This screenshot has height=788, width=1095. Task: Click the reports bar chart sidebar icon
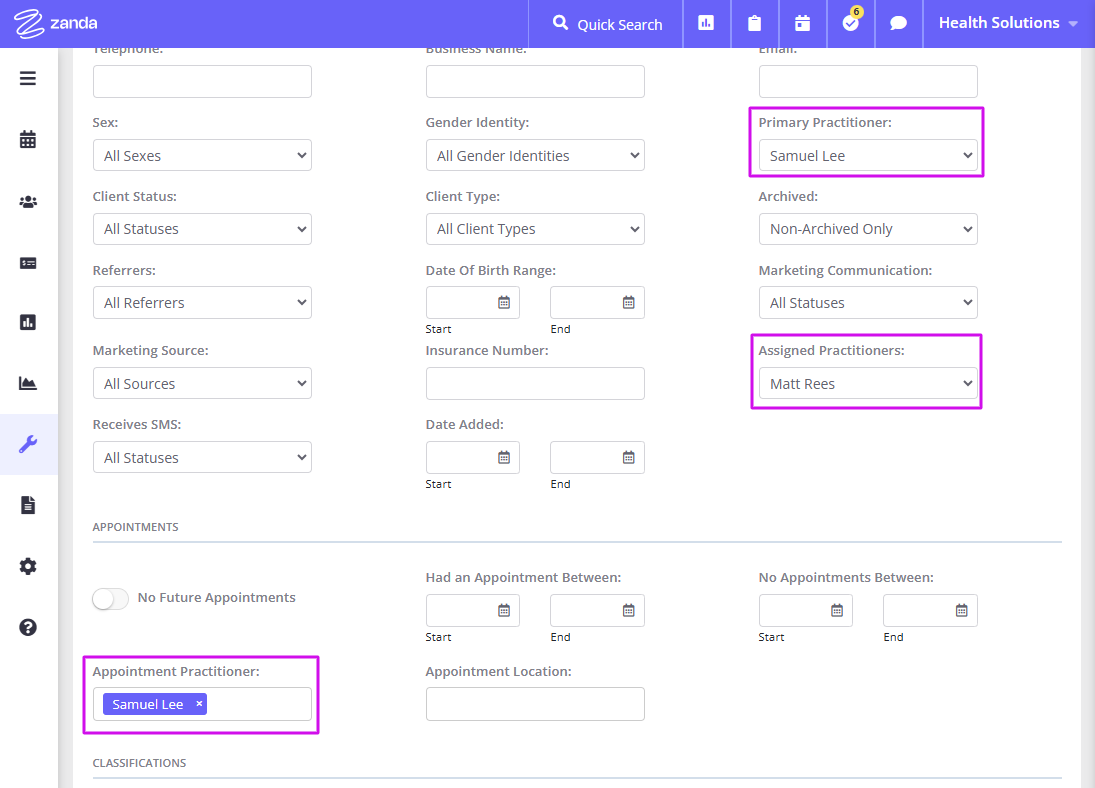(x=28, y=322)
